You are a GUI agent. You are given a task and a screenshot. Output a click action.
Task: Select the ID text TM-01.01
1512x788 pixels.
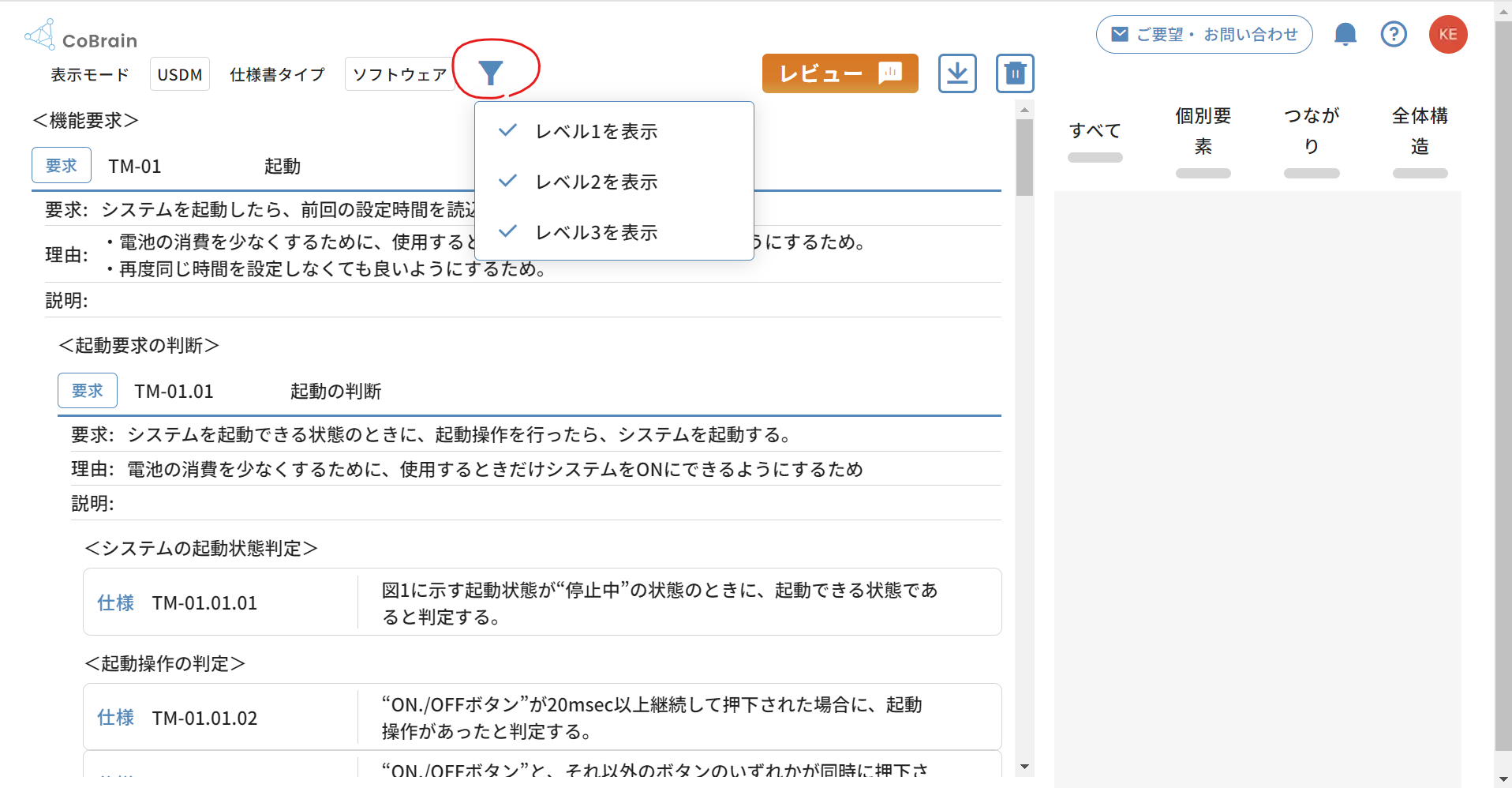pos(174,392)
